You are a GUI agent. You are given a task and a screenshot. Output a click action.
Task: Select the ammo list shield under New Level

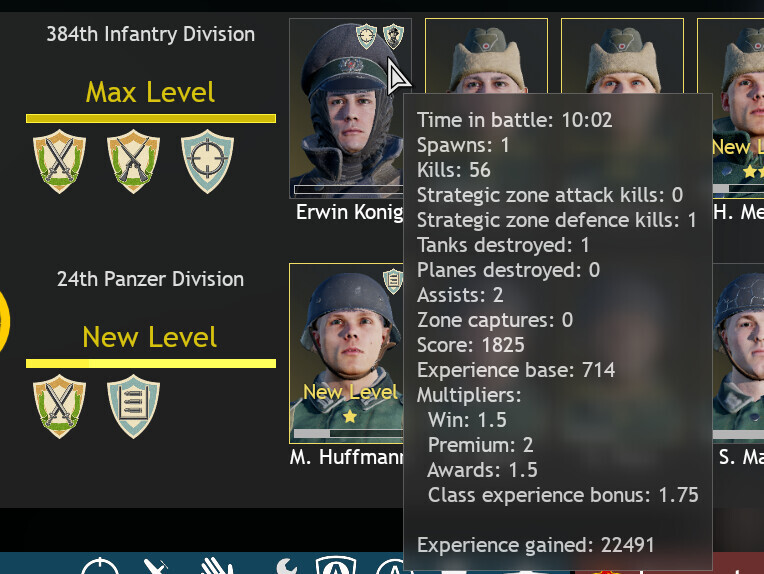(x=133, y=406)
